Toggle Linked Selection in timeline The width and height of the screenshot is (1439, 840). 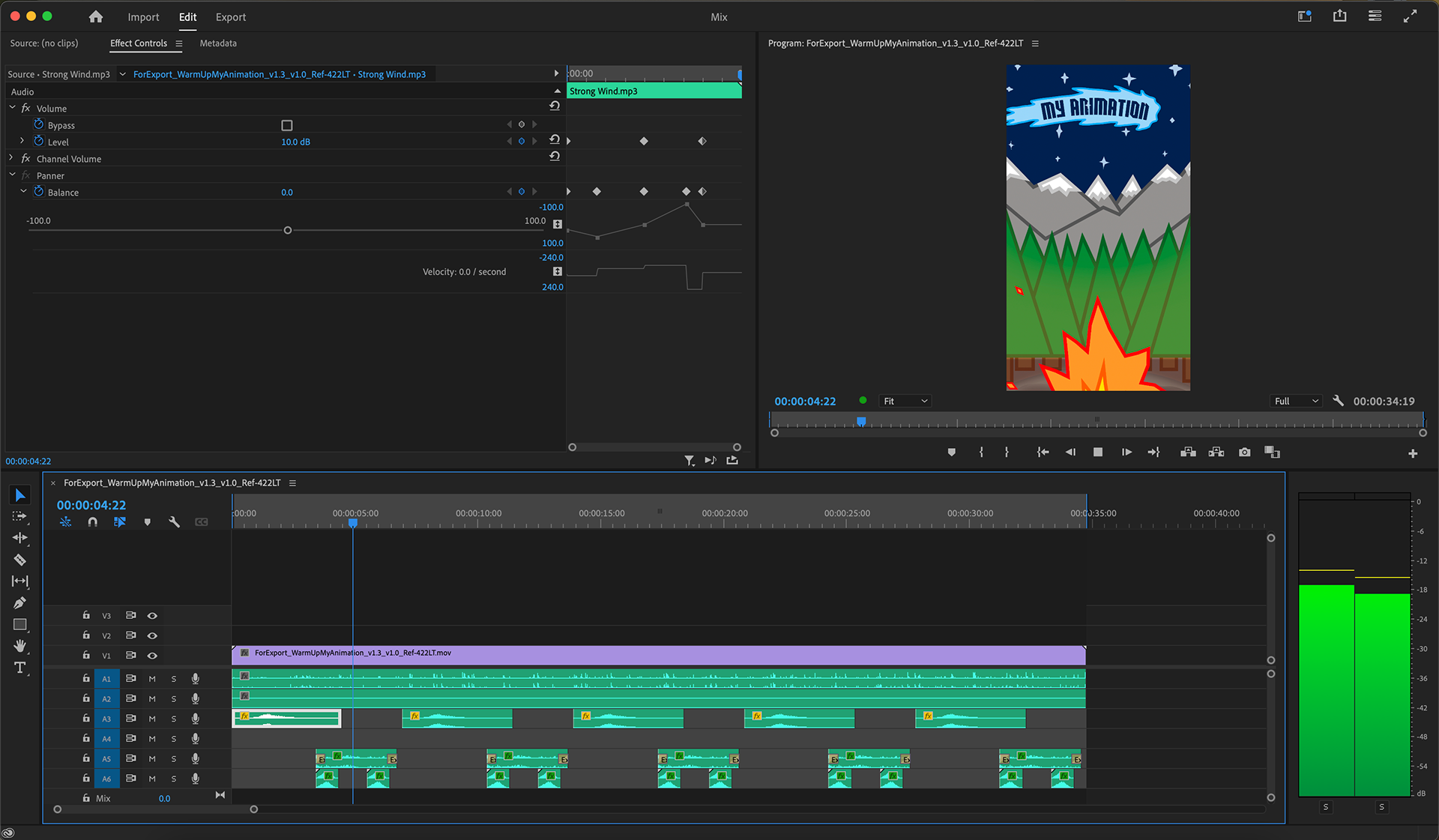[120, 522]
